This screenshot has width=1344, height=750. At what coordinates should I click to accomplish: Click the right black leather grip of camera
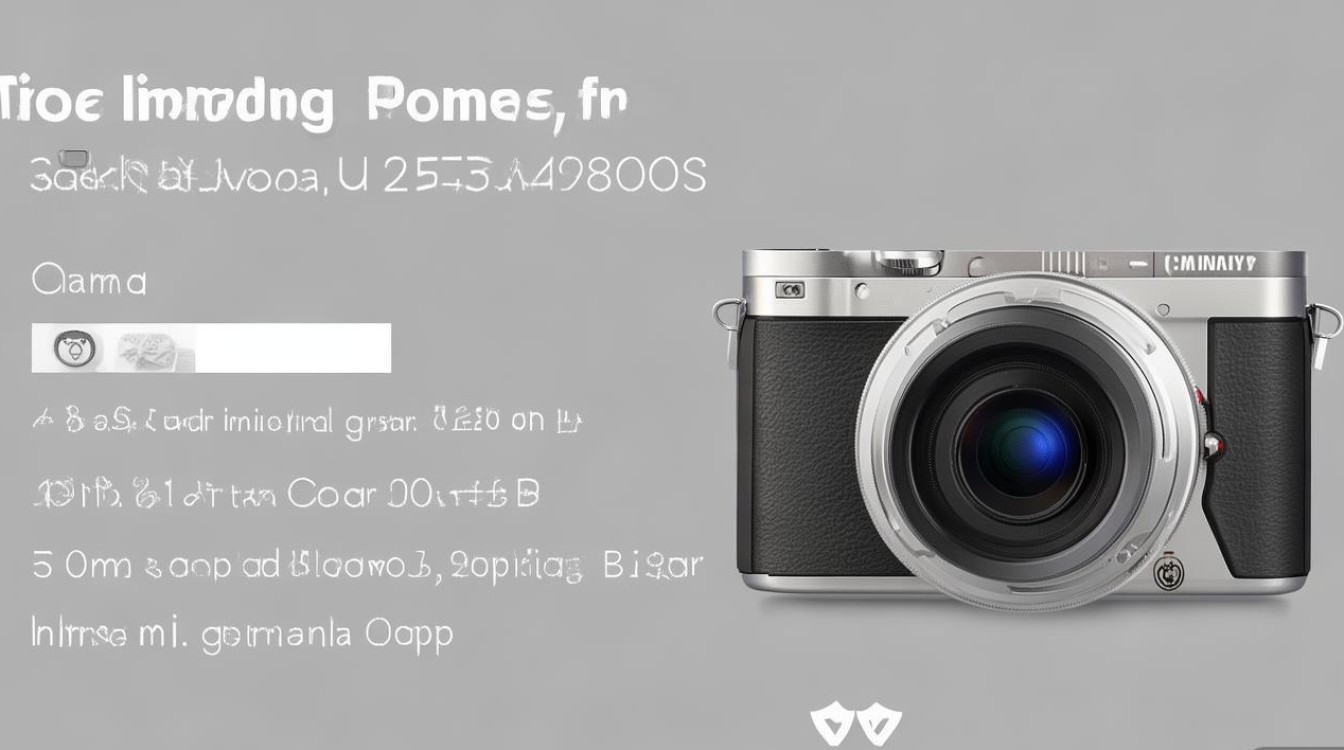point(1258,447)
